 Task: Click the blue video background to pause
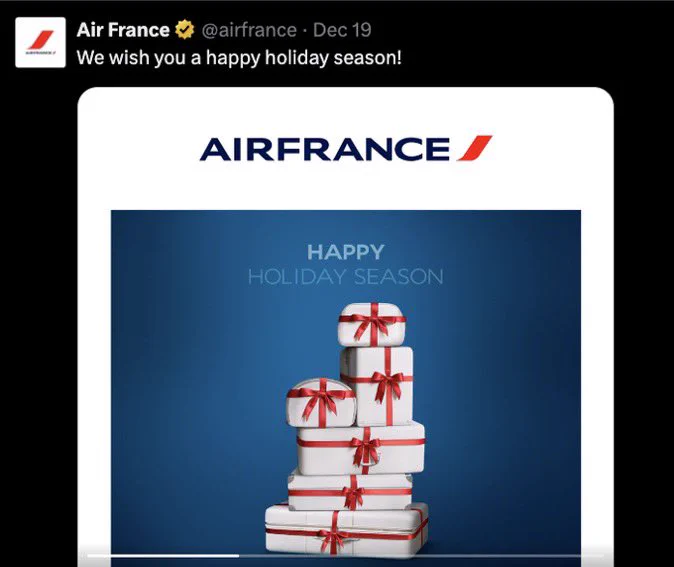tap(193, 387)
